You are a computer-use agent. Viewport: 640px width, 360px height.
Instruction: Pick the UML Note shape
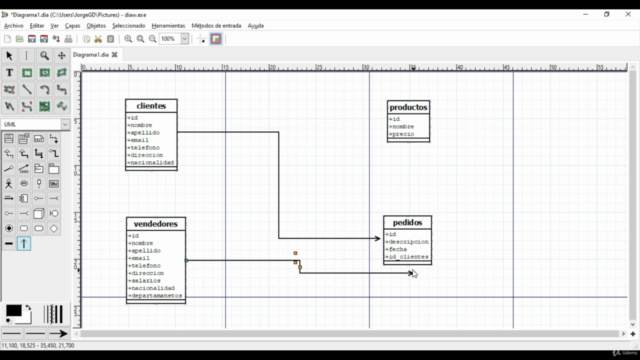point(39,139)
